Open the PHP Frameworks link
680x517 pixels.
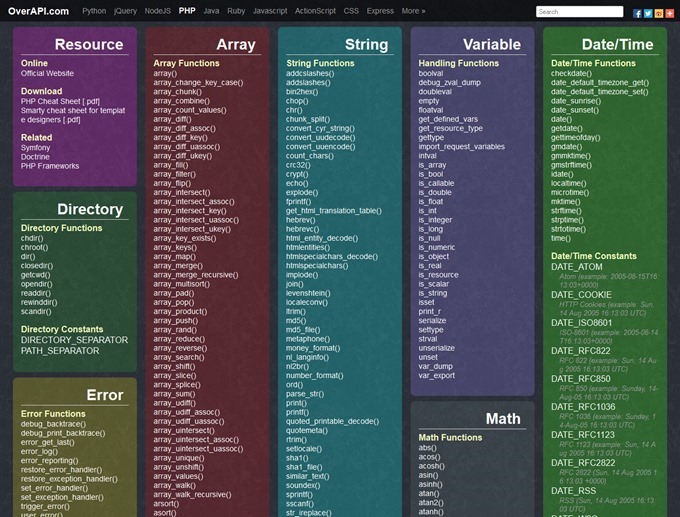50,166
